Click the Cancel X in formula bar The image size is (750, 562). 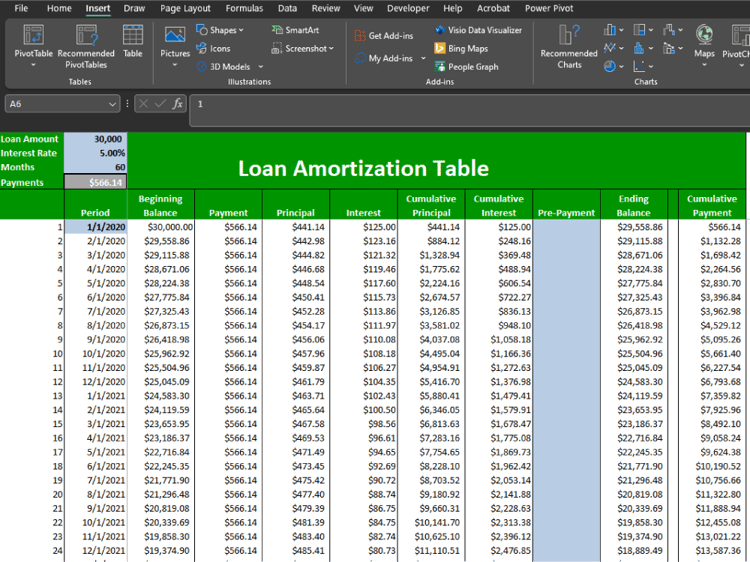143,103
